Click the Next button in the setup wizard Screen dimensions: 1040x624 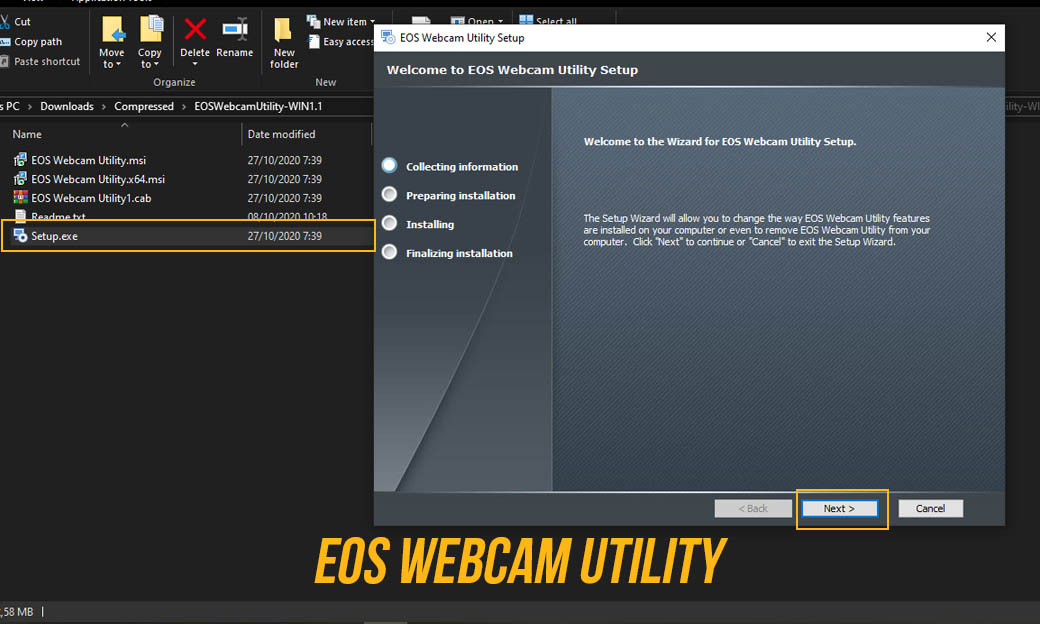[x=841, y=508]
